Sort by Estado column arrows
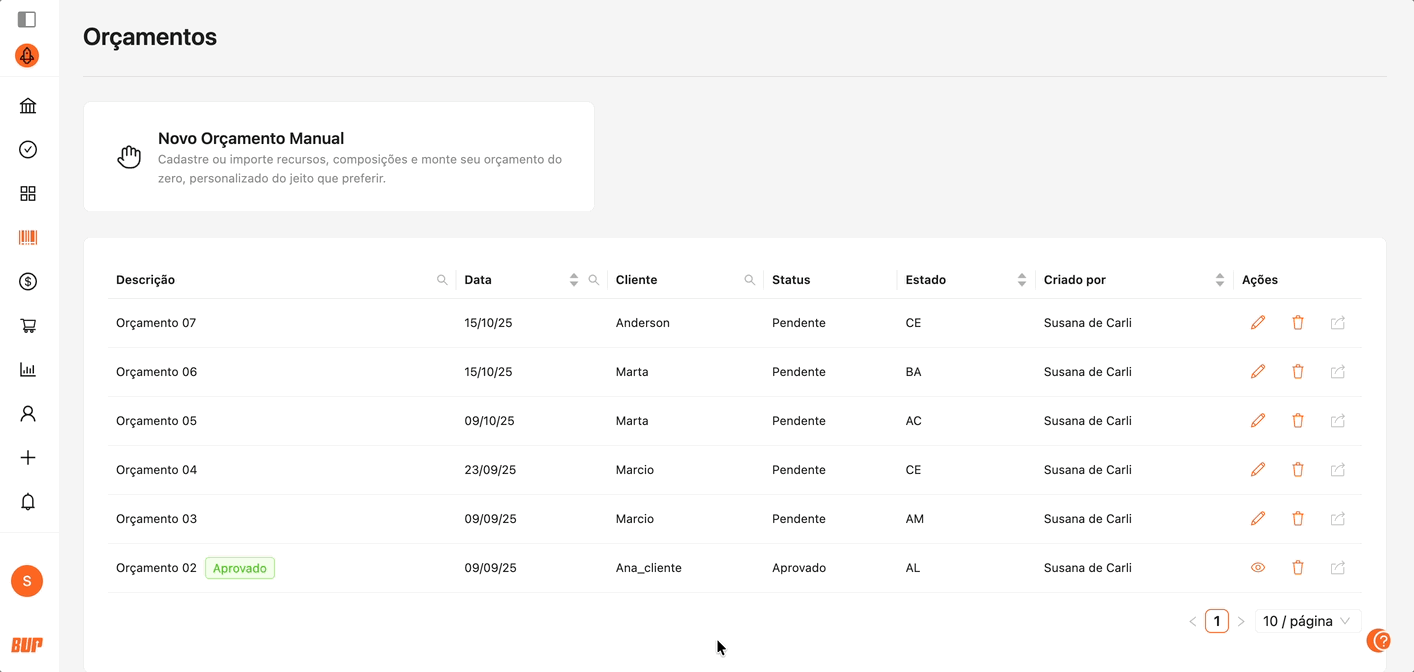This screenshot has height=672, width=1414. (1021, 280)
